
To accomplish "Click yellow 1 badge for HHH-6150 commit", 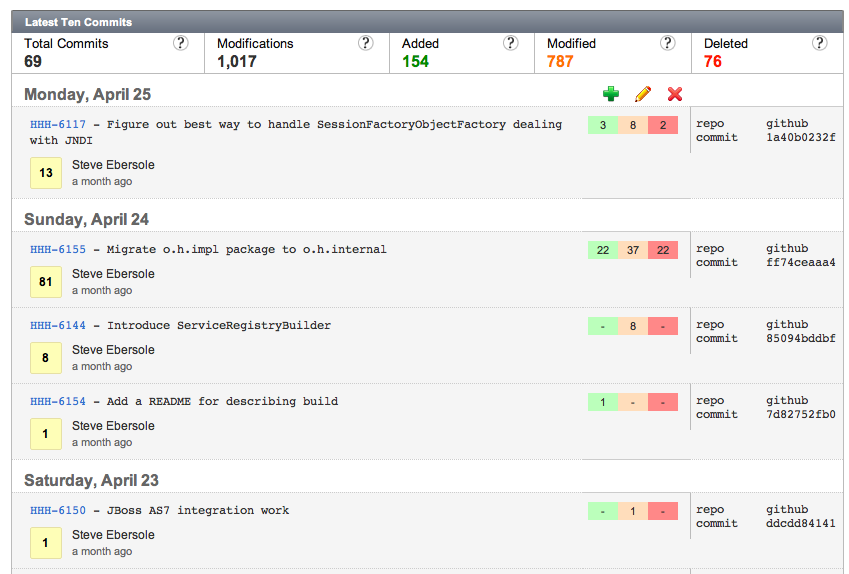I will pos(45,543).
